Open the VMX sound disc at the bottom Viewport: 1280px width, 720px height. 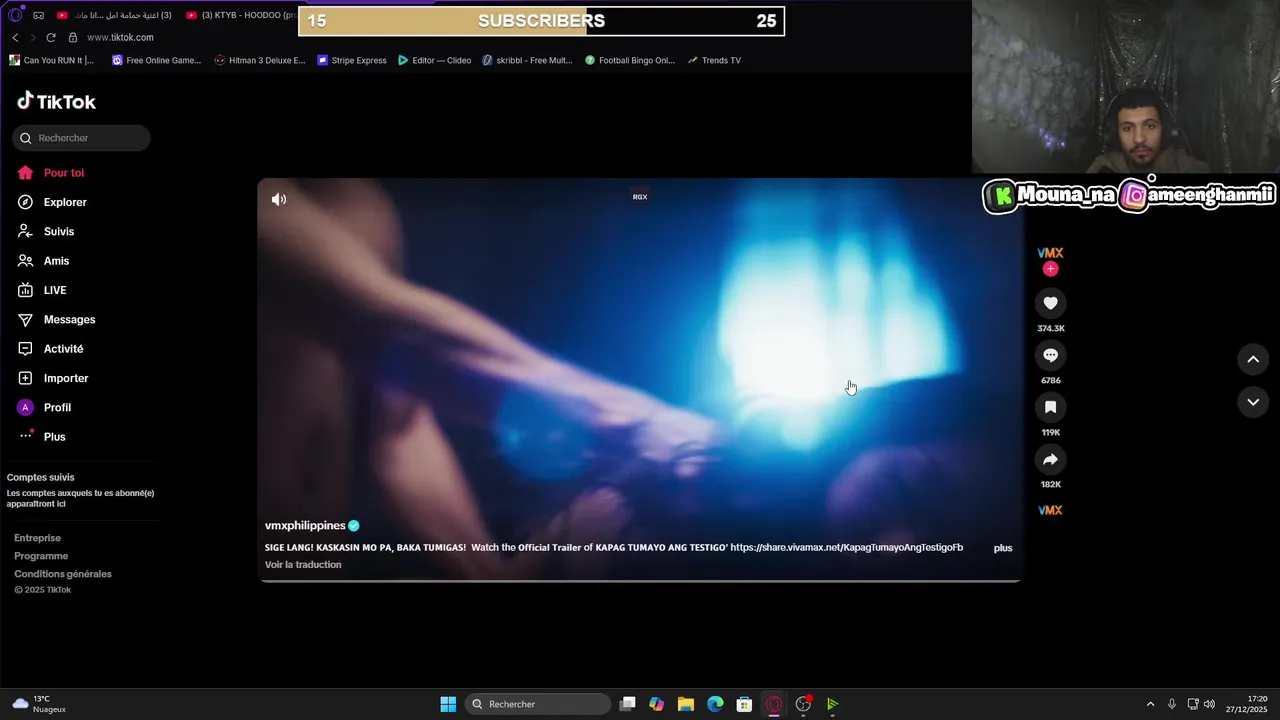pyautogui.click(x=1050, y=510)
